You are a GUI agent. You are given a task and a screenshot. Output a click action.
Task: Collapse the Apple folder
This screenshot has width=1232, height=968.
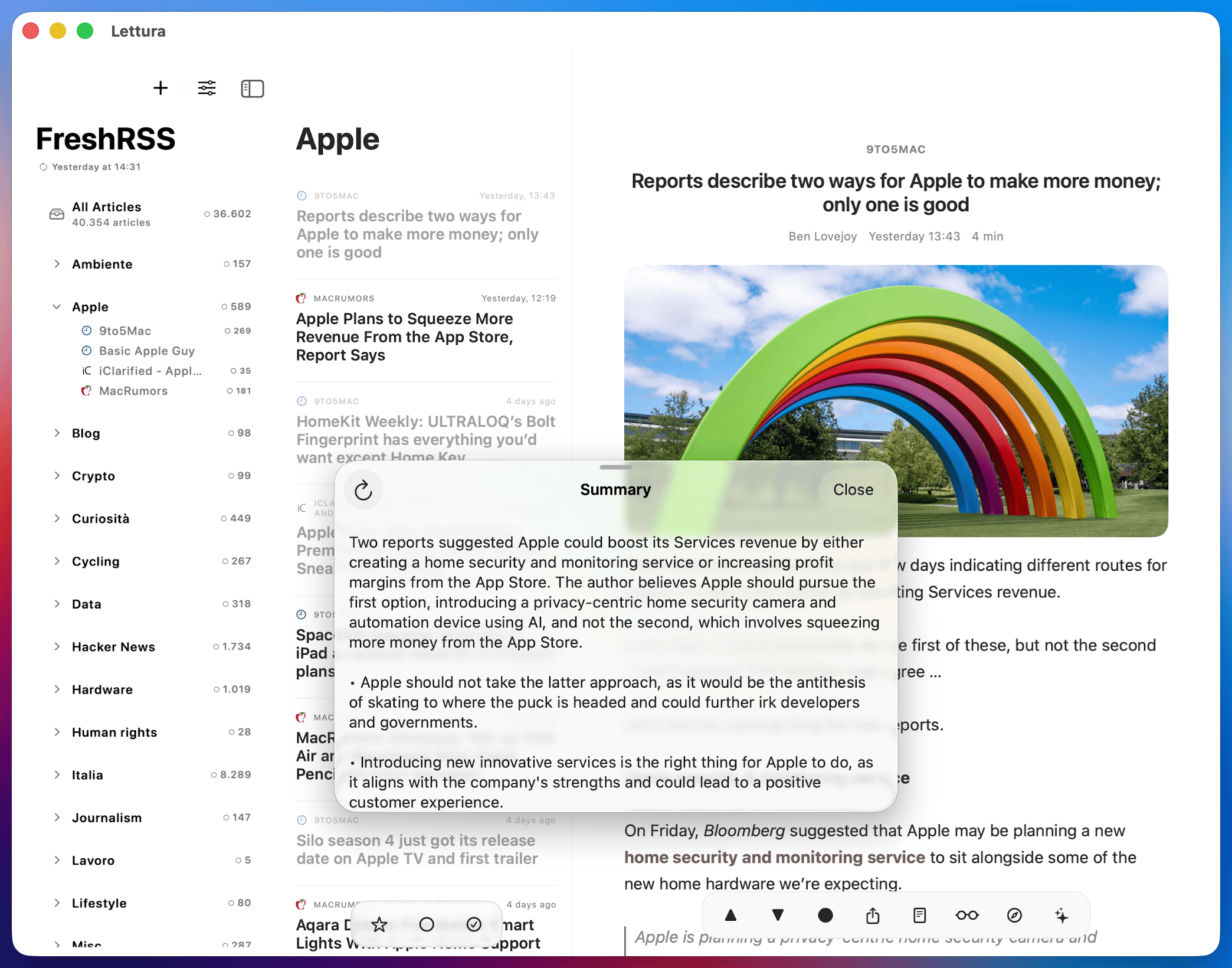pyautogui.click(x=57, y=307)
